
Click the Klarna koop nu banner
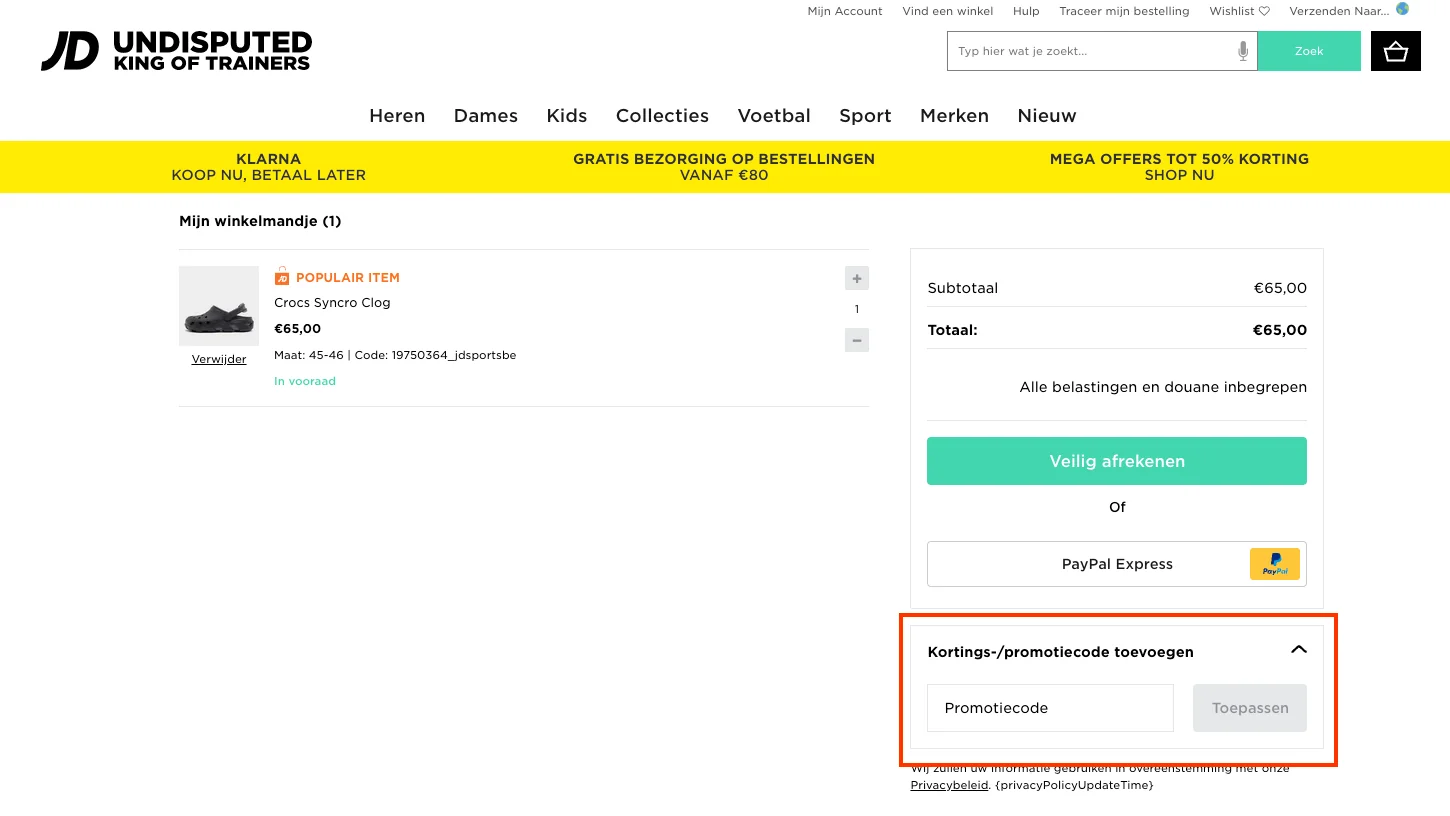(268, 167)
